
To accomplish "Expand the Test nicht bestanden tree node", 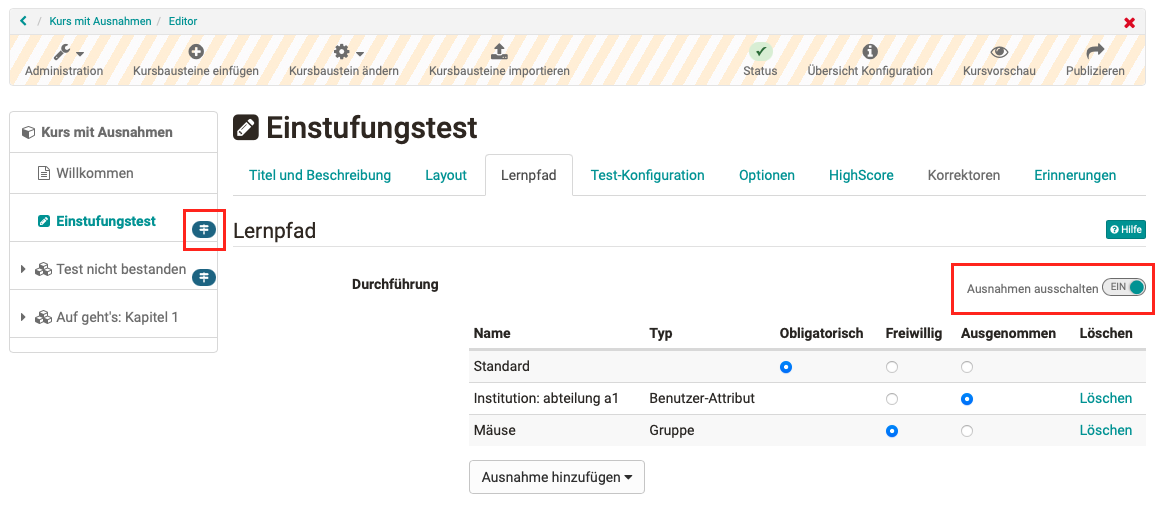I will pyautogui.click(x=23, y=269).
